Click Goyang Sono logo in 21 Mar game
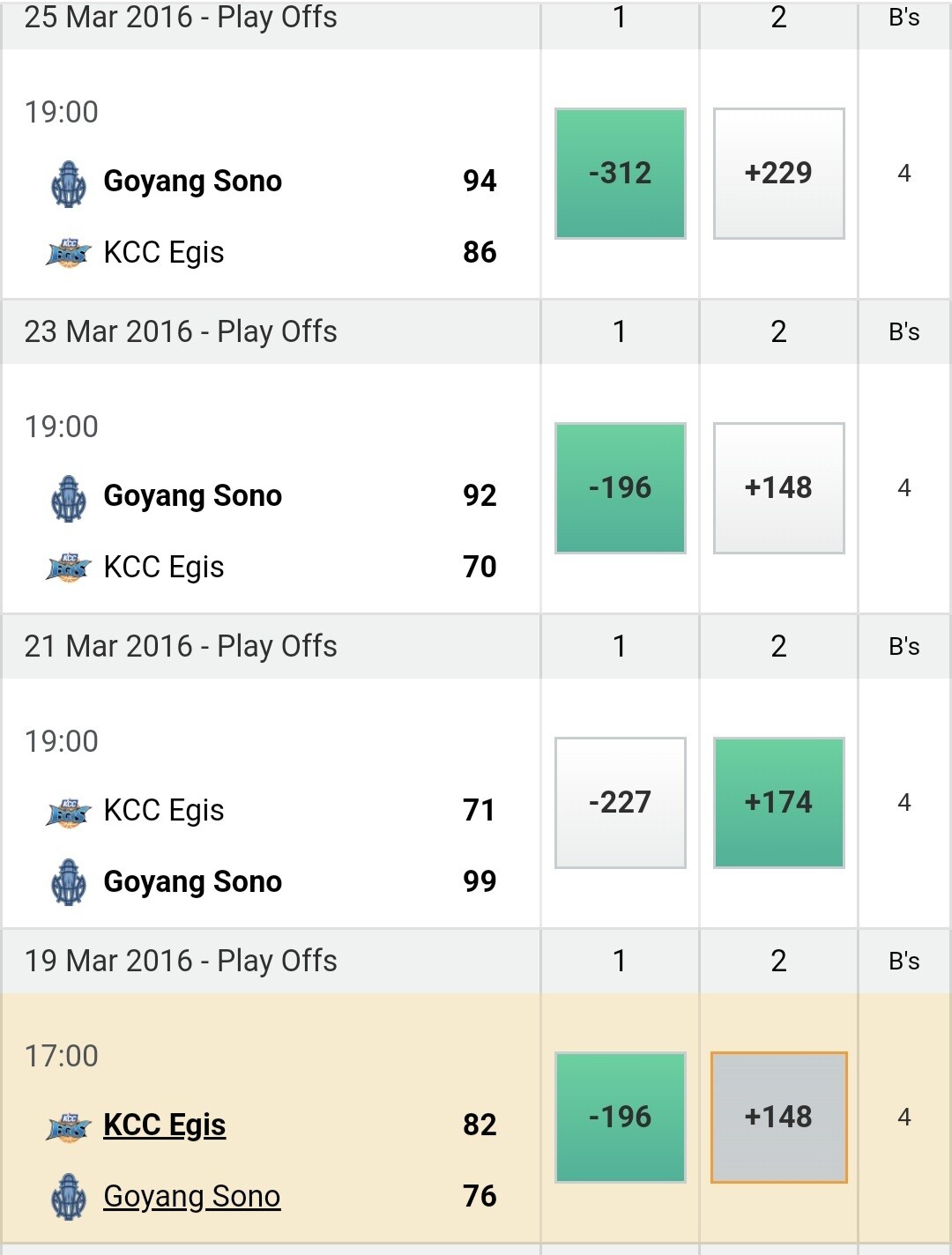The height and width of the screenshot is (1255, 952). [x=69, y=882]
